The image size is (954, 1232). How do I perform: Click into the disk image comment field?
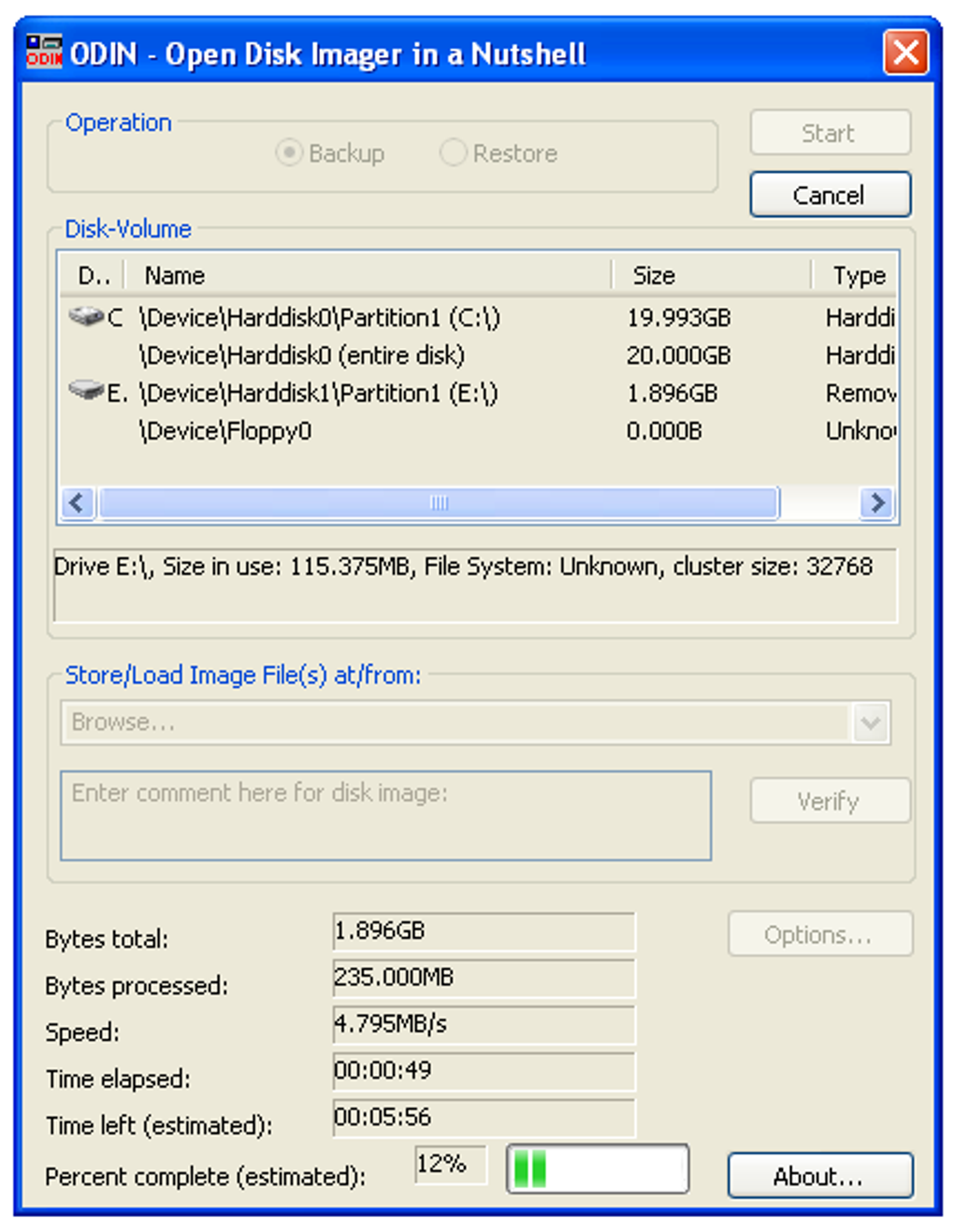tap(385, 815)
